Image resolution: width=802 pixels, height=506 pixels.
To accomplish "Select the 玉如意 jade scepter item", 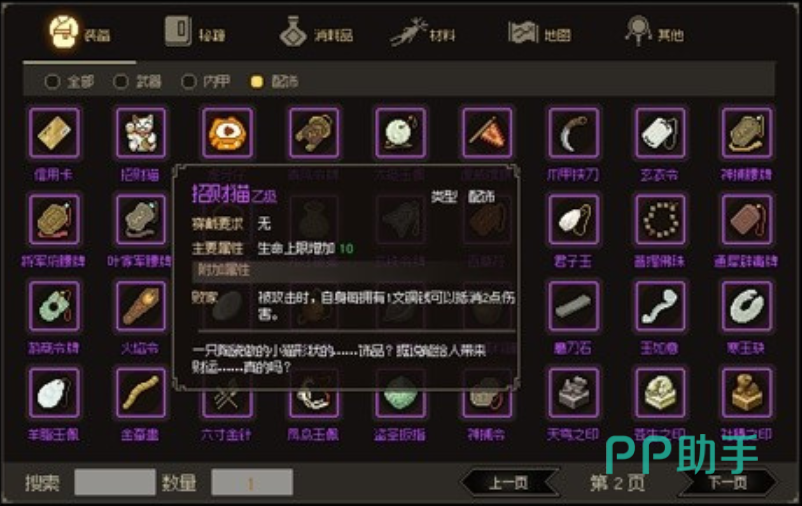I will [x=660, y=306].
